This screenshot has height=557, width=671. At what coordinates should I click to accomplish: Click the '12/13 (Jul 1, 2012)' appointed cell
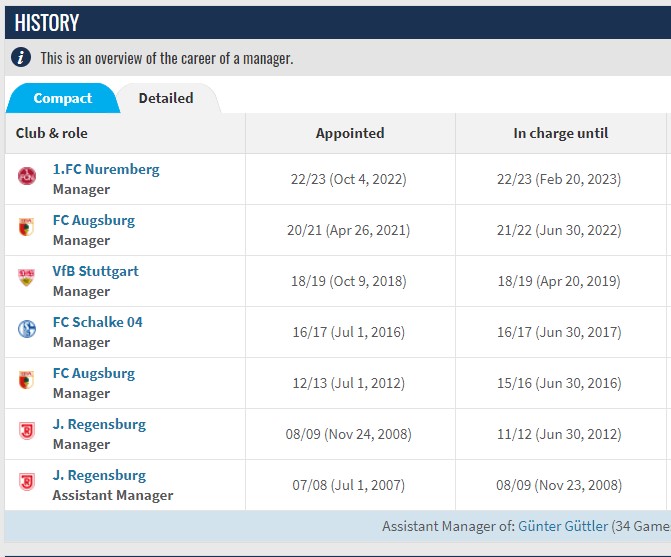click(349, 383)
